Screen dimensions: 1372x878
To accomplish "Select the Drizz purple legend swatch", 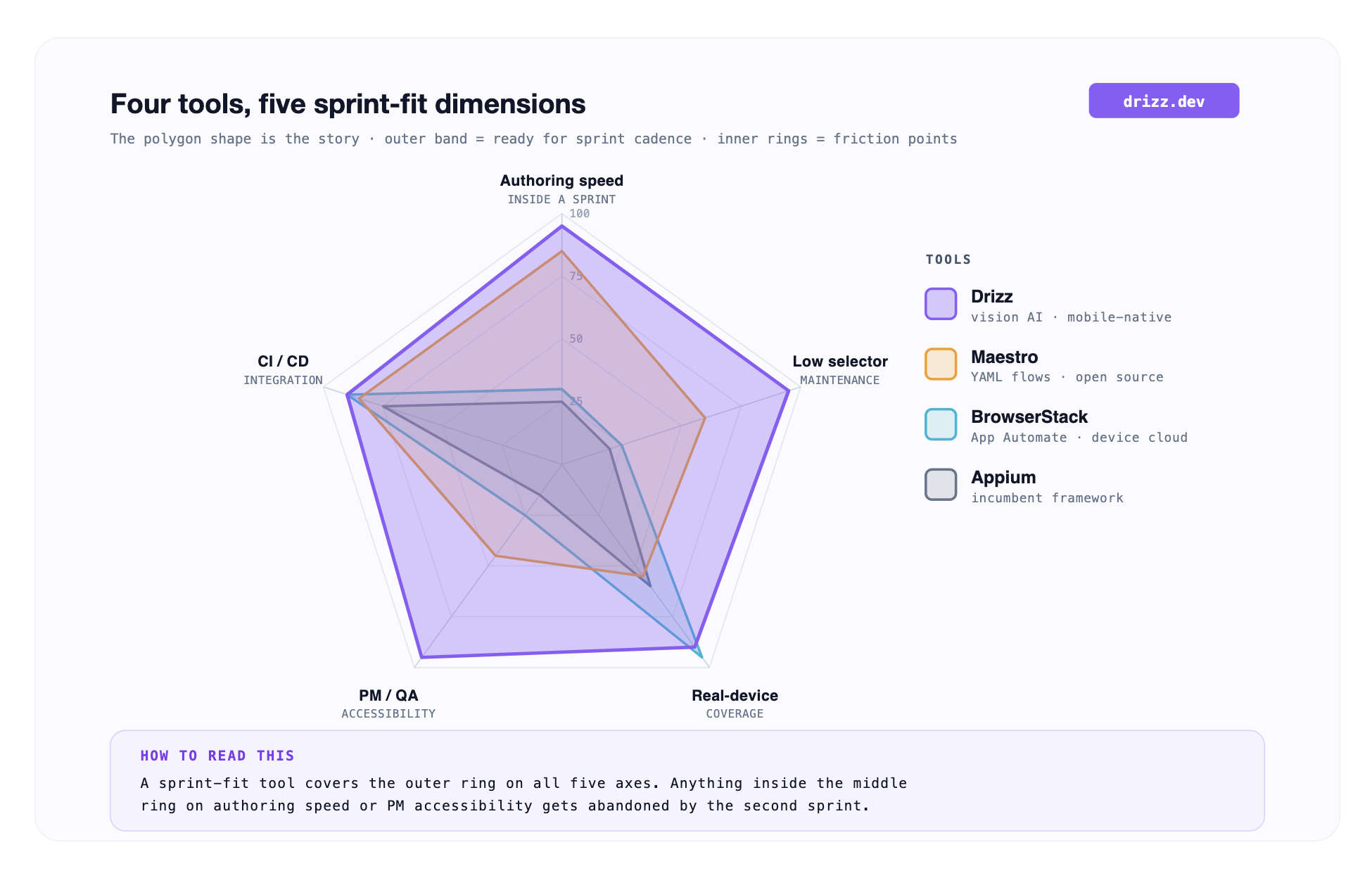I will [x=941, y=304].
